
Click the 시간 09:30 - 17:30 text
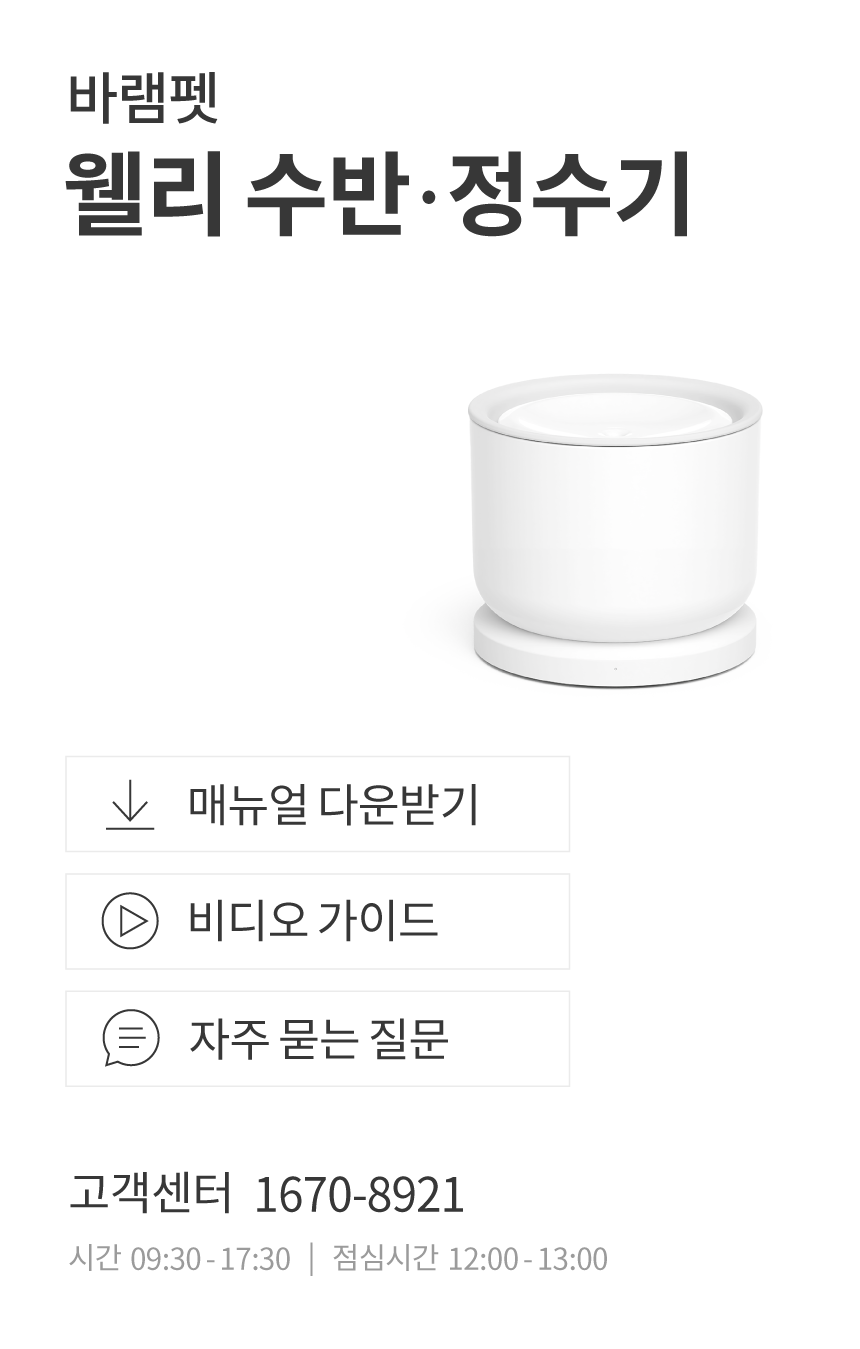[179, 1258]
